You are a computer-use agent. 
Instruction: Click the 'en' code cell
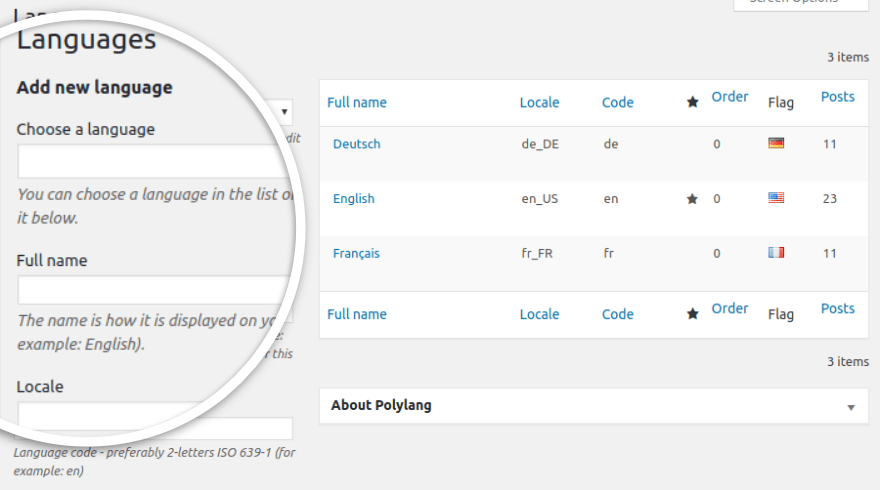click(611, 199)
